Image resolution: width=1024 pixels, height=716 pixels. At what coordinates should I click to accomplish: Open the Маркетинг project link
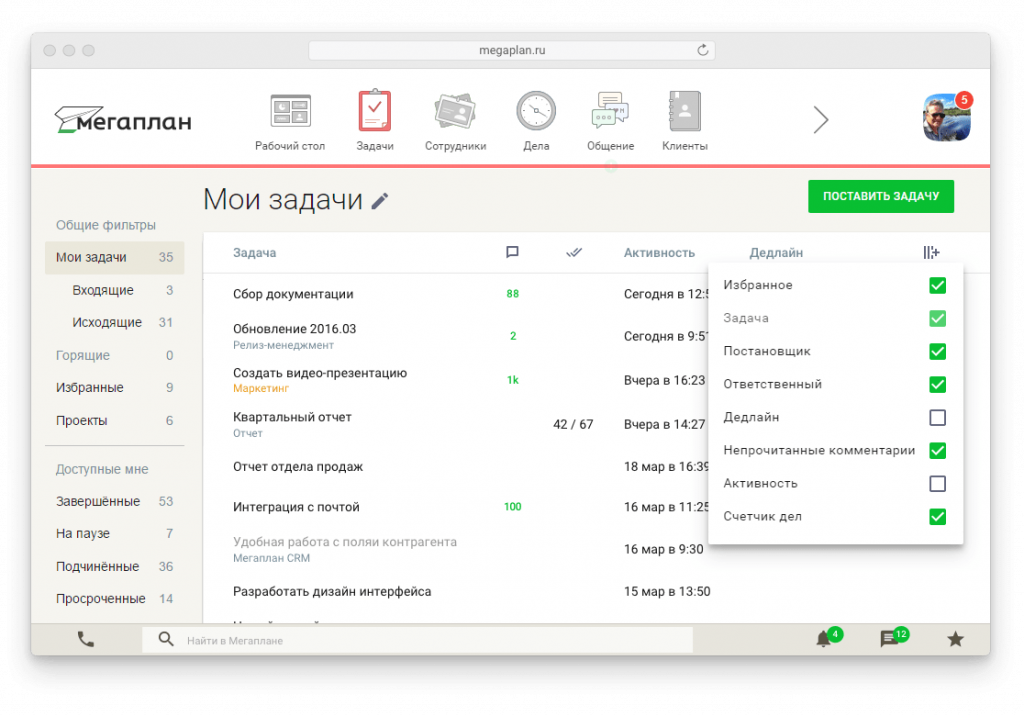click(x=261, y=389)
